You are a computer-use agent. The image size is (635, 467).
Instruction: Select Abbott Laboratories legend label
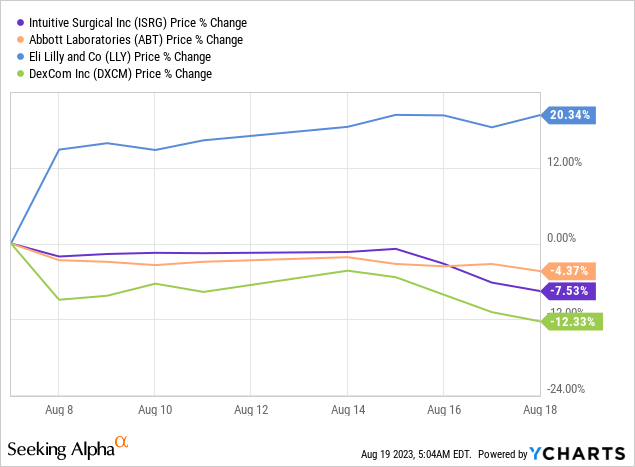point(136,40)
